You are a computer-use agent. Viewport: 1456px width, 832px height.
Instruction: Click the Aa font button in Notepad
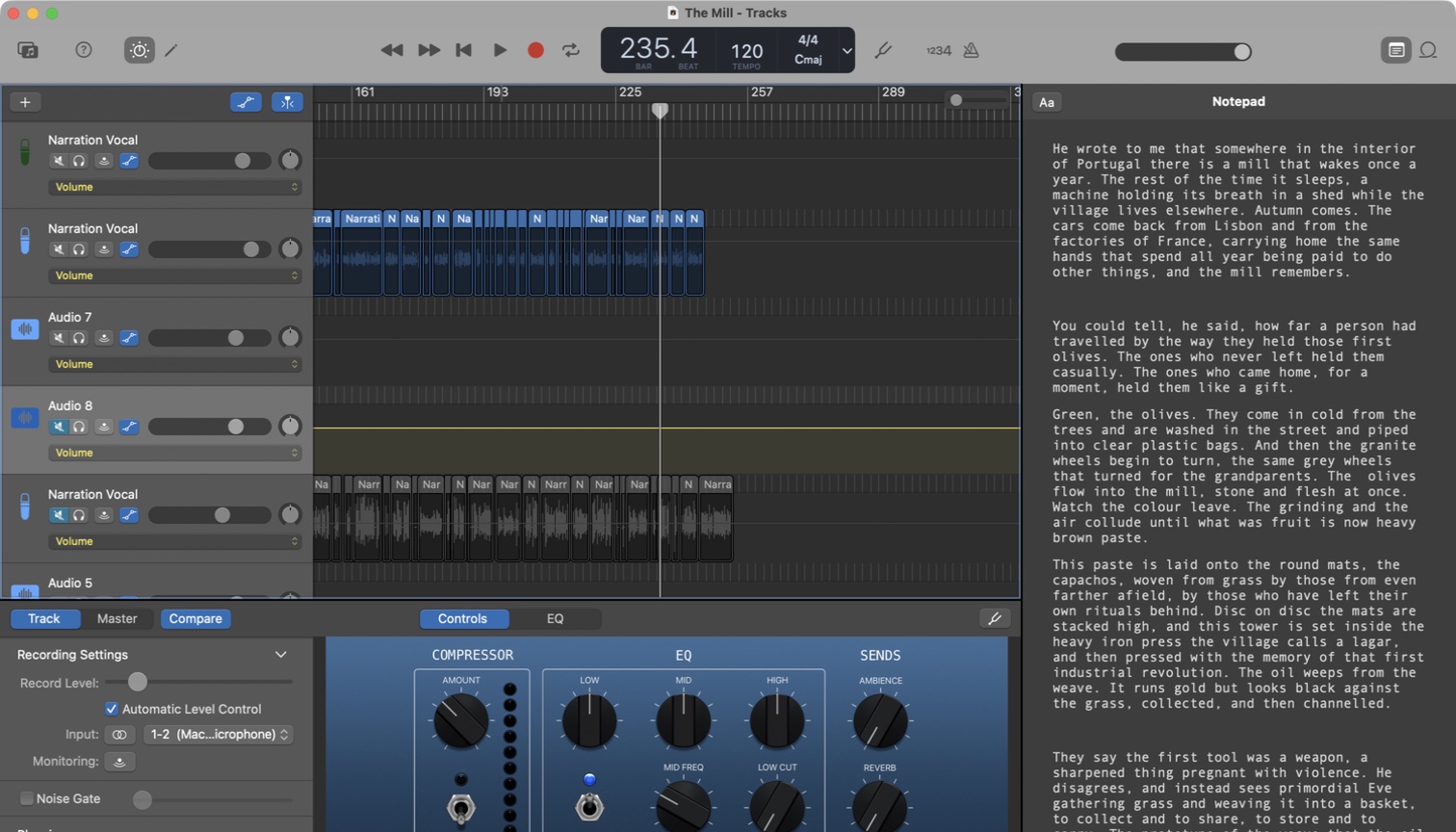tap(1047, 102)
